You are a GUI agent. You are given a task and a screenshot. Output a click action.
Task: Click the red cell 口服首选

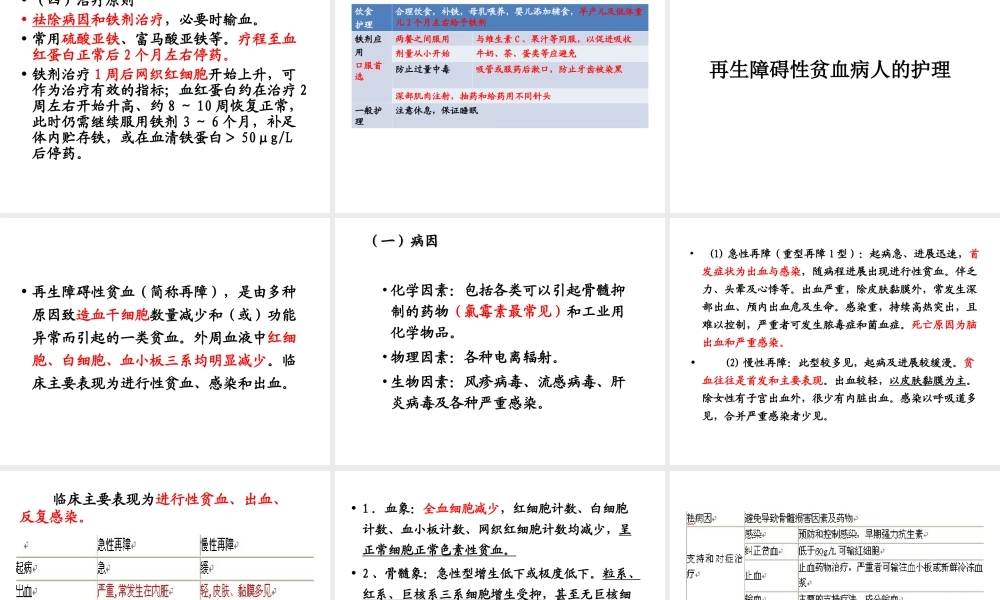point(371,71)
